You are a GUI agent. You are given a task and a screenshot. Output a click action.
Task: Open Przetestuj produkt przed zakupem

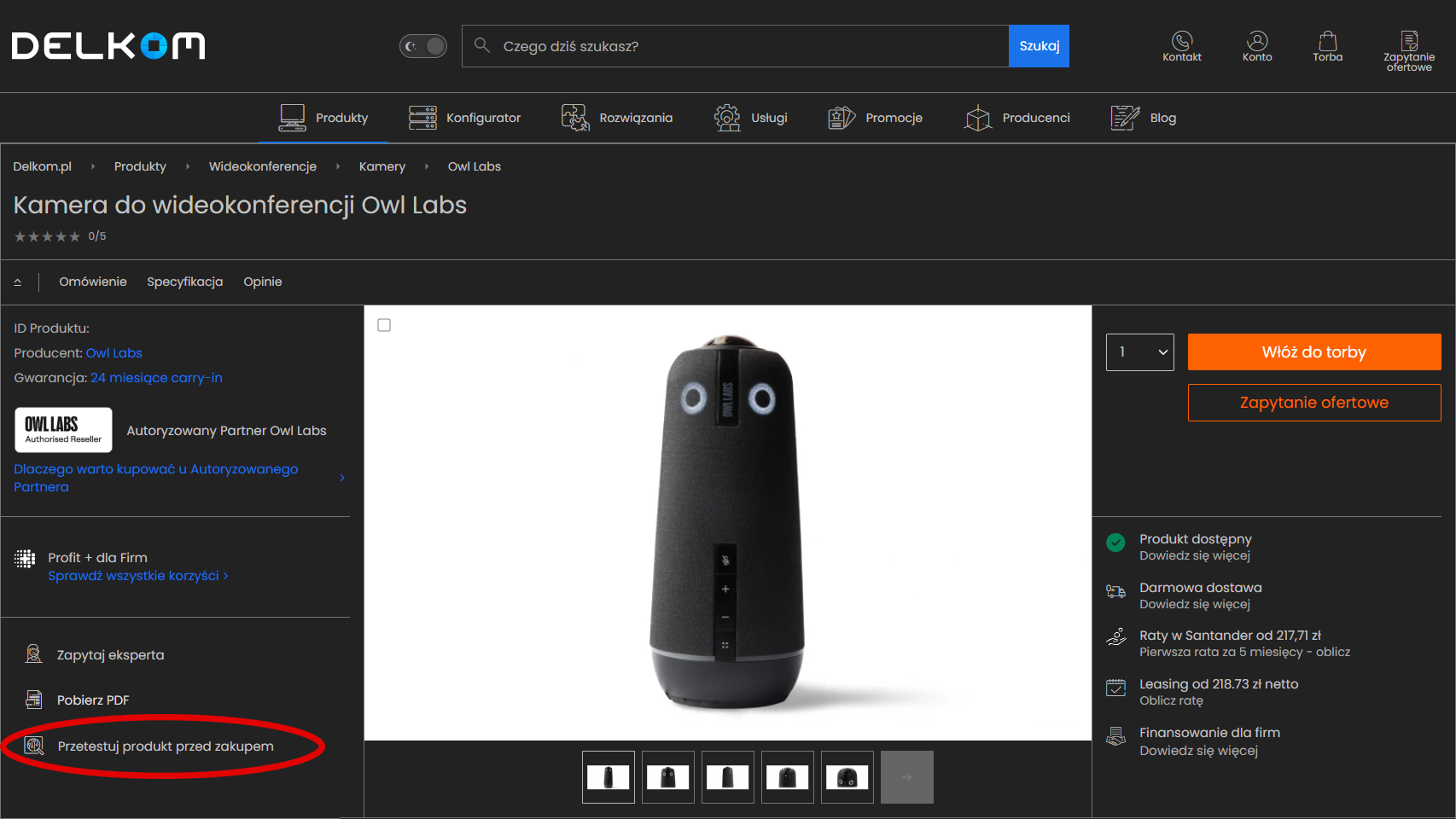point(166,746)
